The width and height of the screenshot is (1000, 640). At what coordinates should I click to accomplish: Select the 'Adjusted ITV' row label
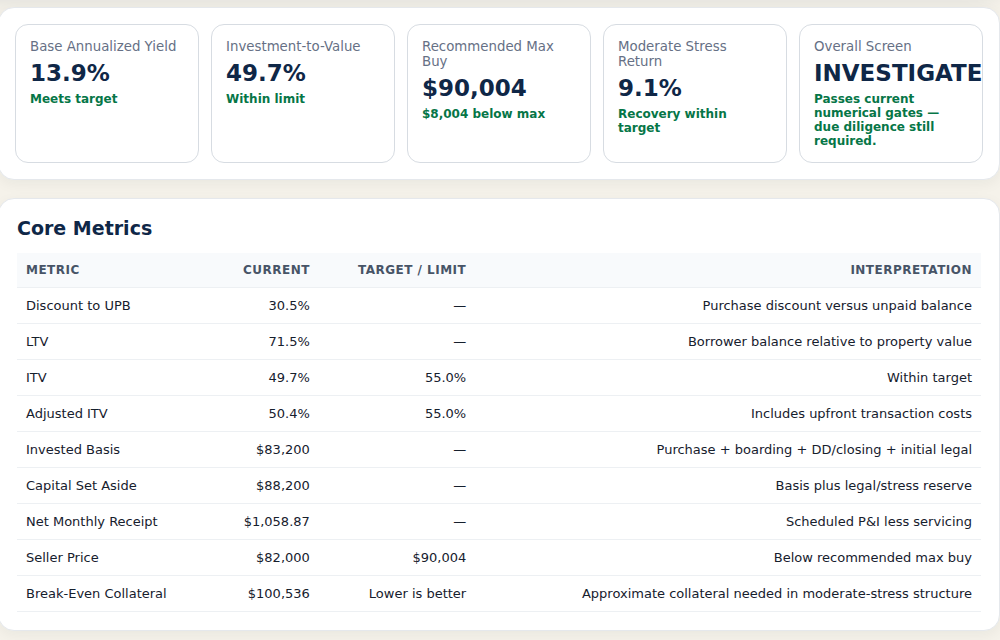pos(67,414)
